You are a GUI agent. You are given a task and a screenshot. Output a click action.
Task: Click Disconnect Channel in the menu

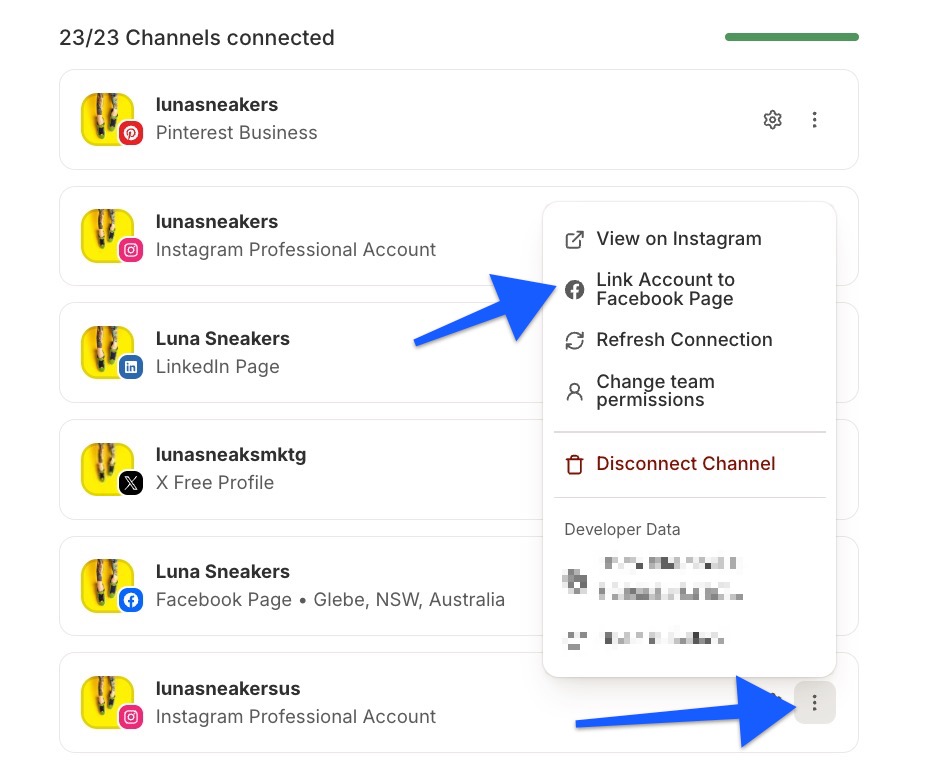[685, 464]
